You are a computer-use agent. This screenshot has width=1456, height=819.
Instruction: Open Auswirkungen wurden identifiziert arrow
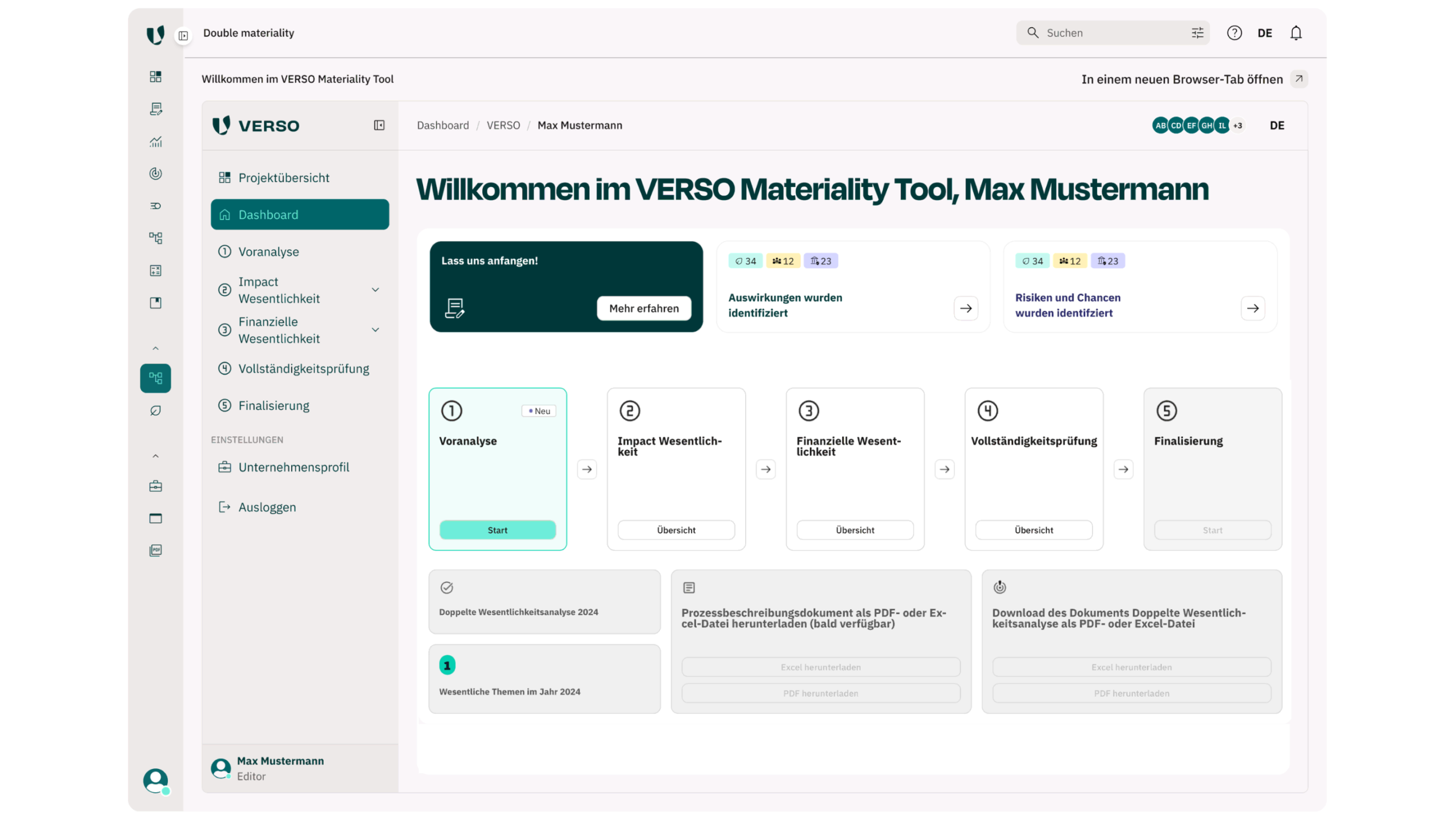click(966, 308)
